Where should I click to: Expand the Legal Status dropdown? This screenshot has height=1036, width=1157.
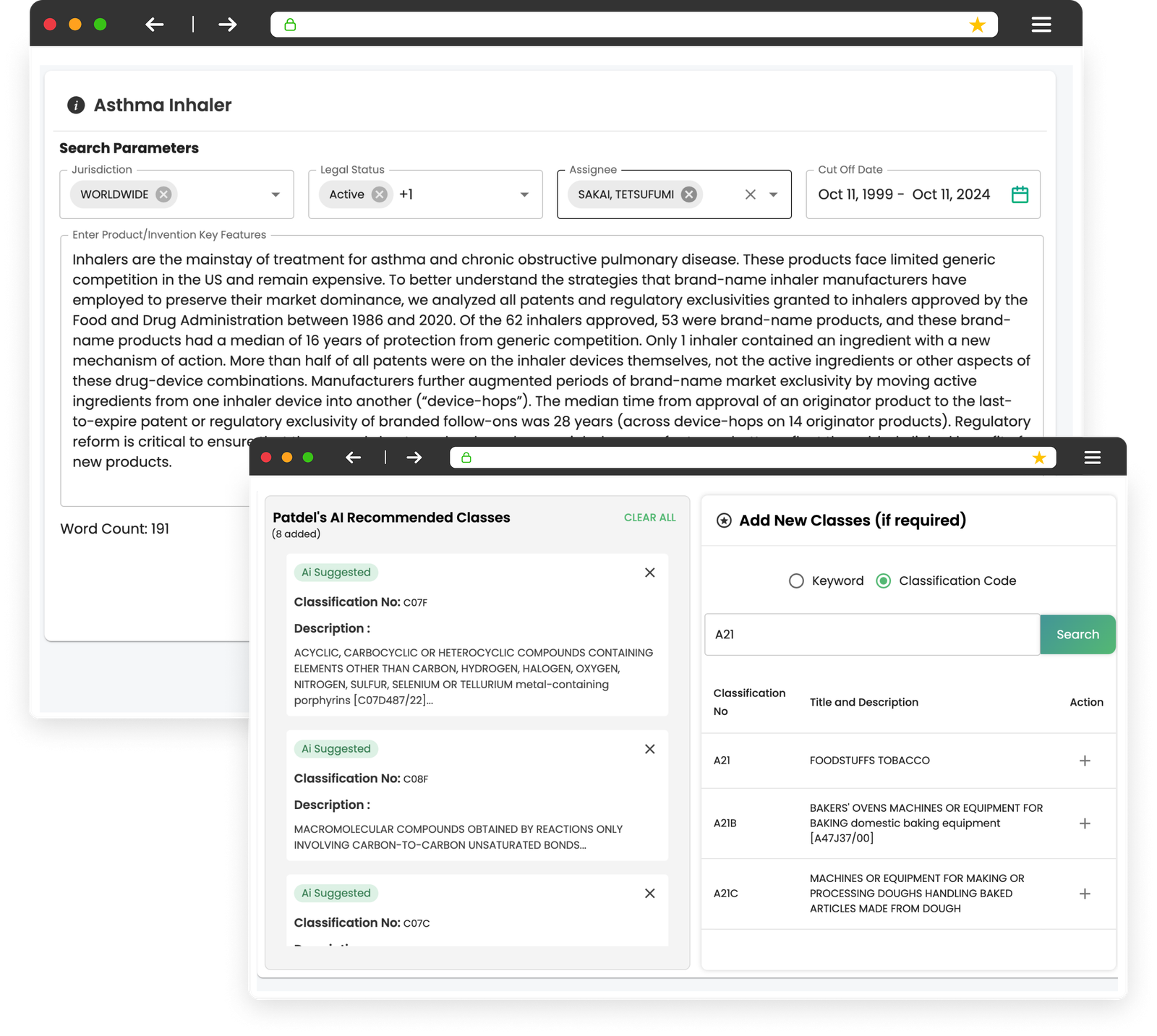click(x=524, y=194)
